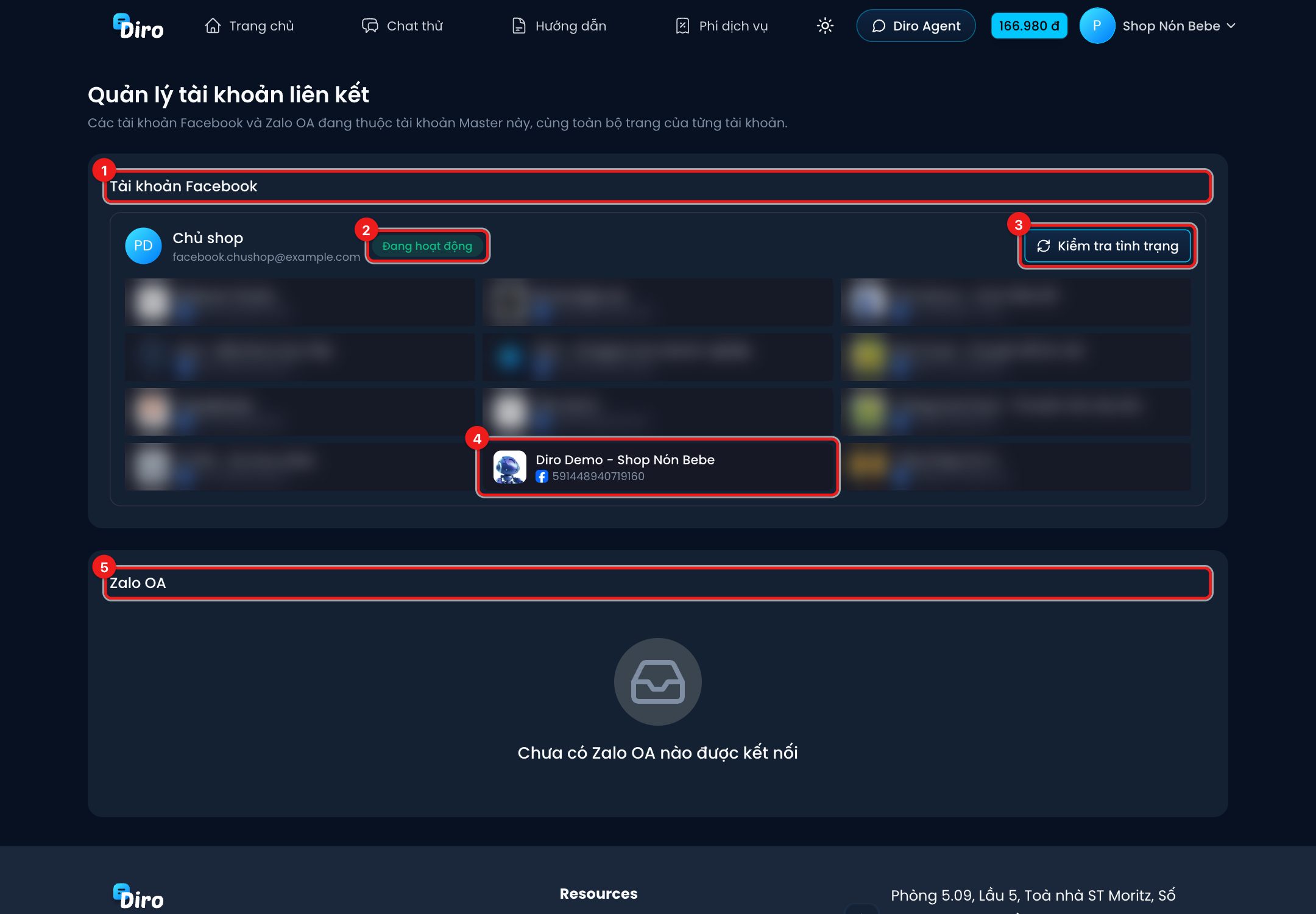Click the Diro logo in header
This screenshot has height=914, width=1316.
click(138, 26)
